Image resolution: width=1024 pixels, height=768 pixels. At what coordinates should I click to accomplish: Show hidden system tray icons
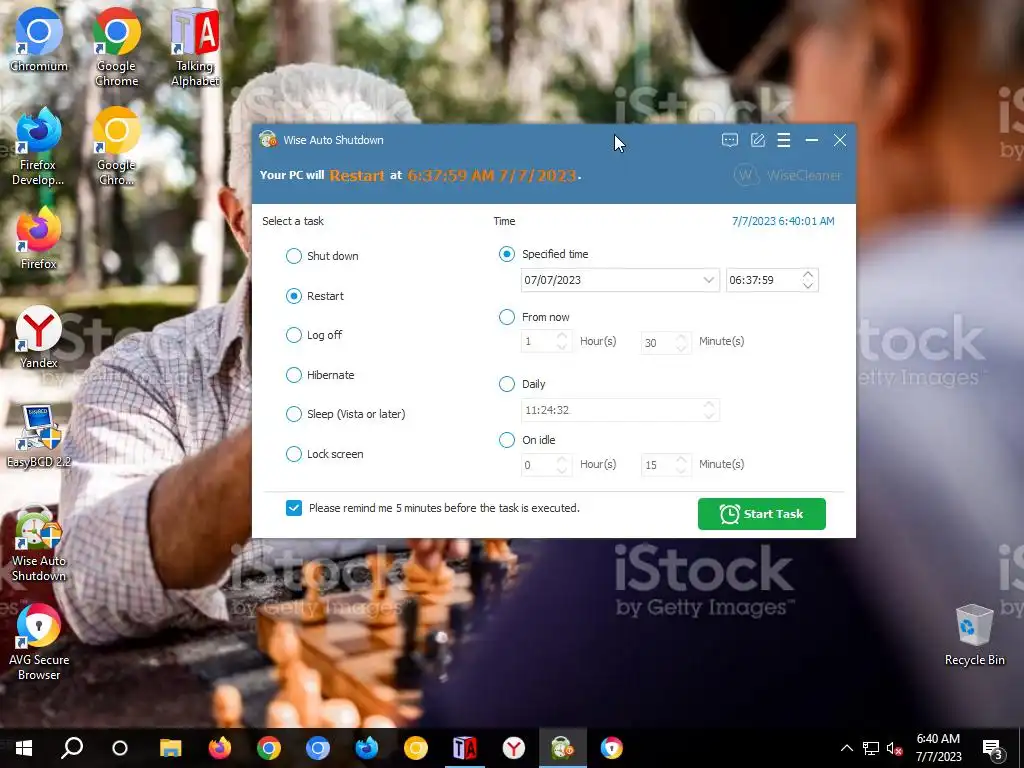point(846,748)
